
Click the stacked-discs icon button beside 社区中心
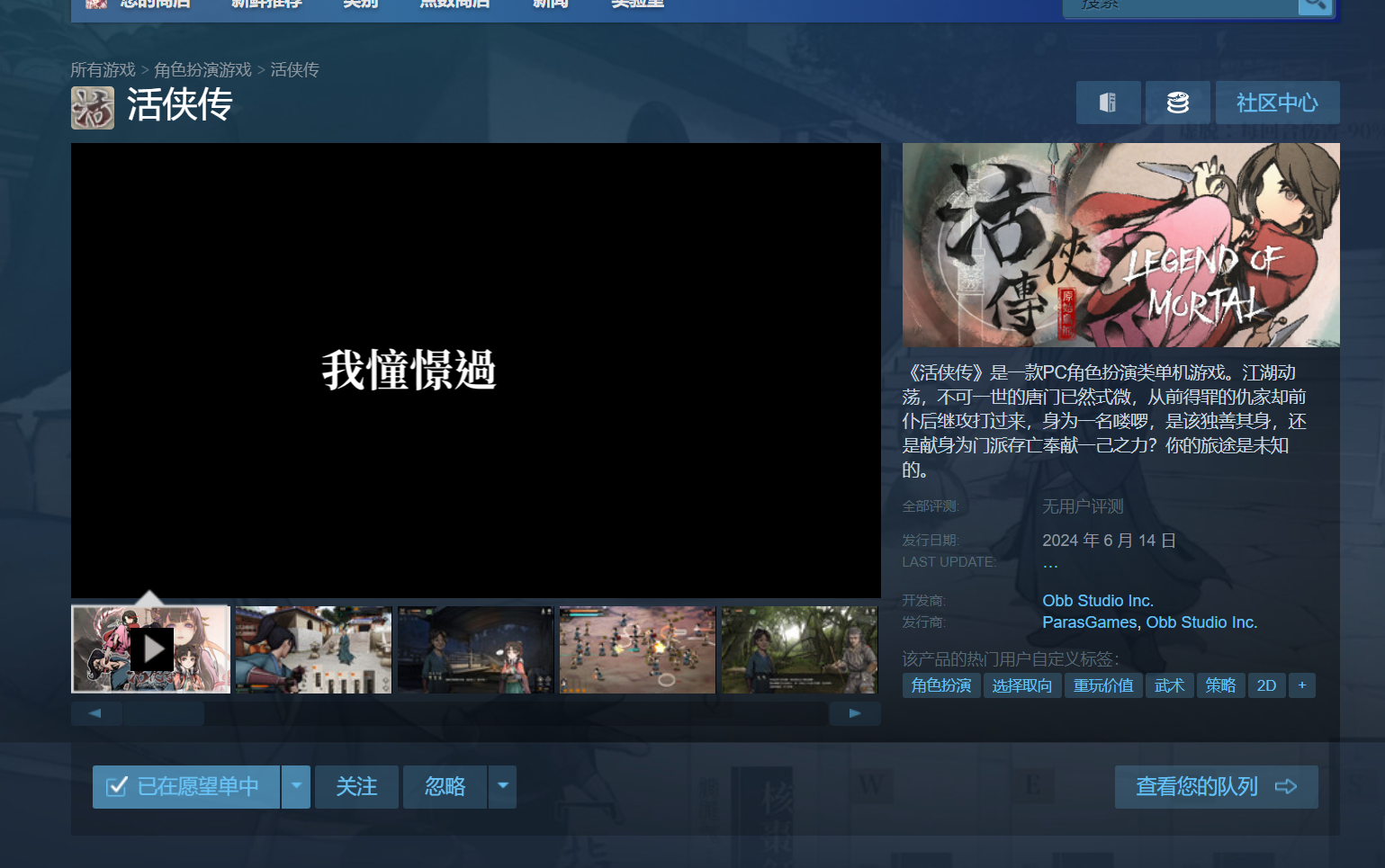click(1177, 103)
